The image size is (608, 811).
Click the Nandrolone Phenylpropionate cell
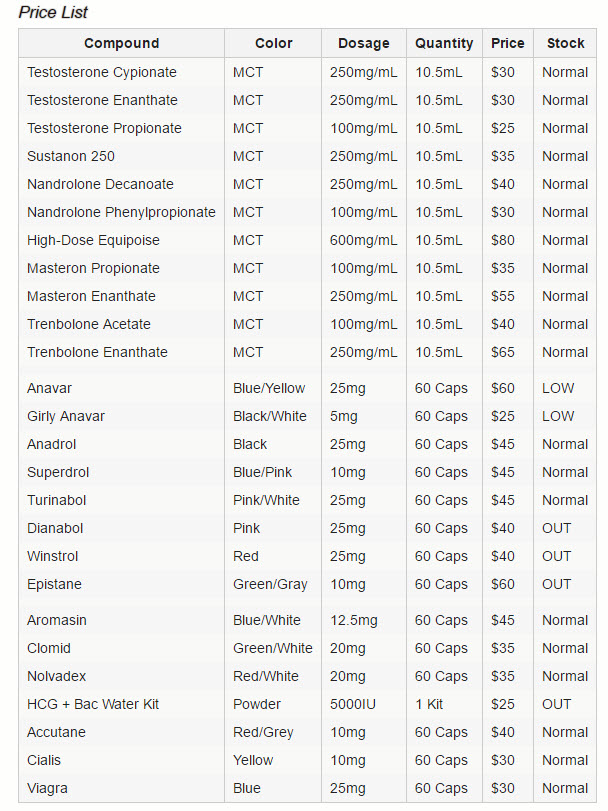[x=121, y=213]
